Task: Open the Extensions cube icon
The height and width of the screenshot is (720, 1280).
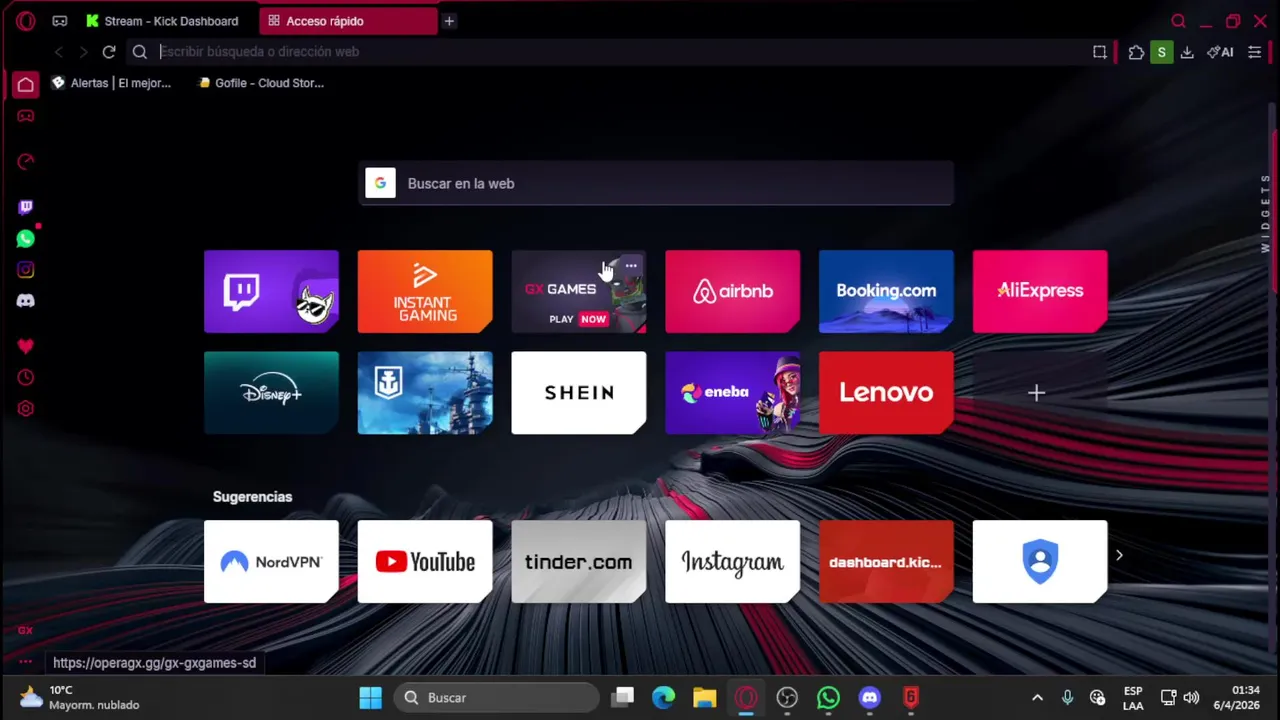Action: [x=1136, y=52]
